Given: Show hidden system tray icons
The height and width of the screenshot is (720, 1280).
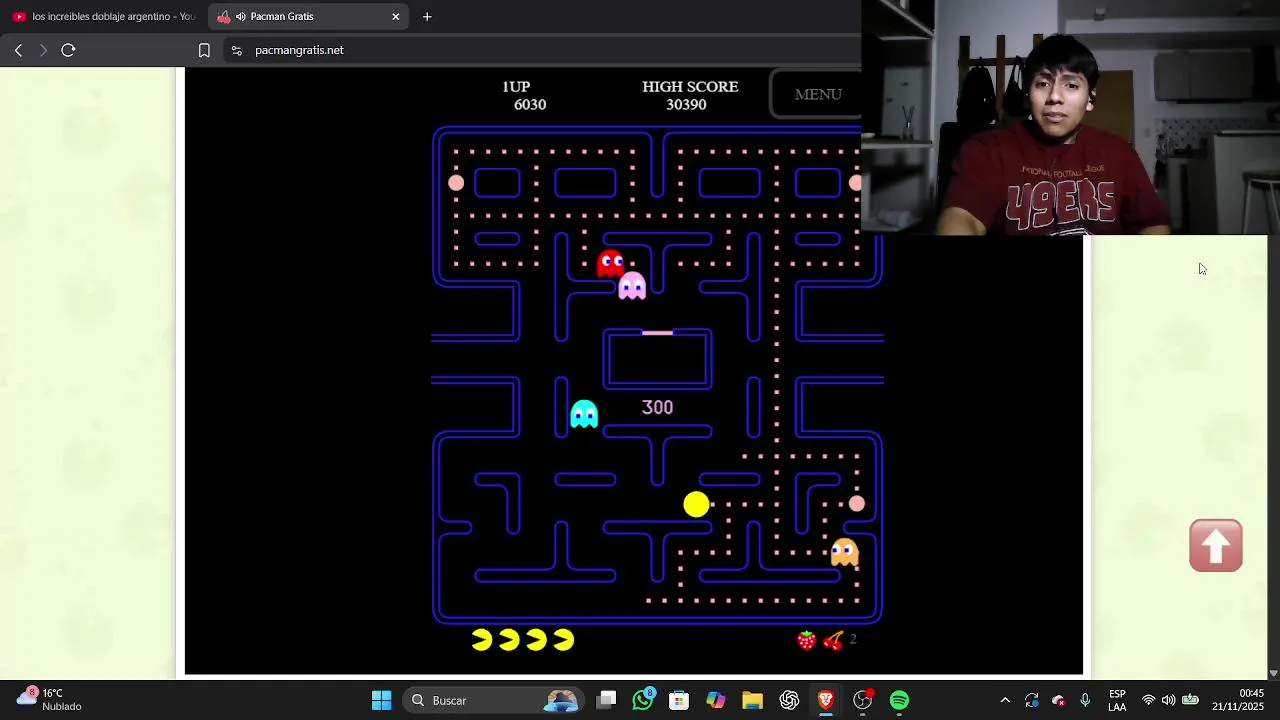Looking at the screenshot, I should point(1005,700).
